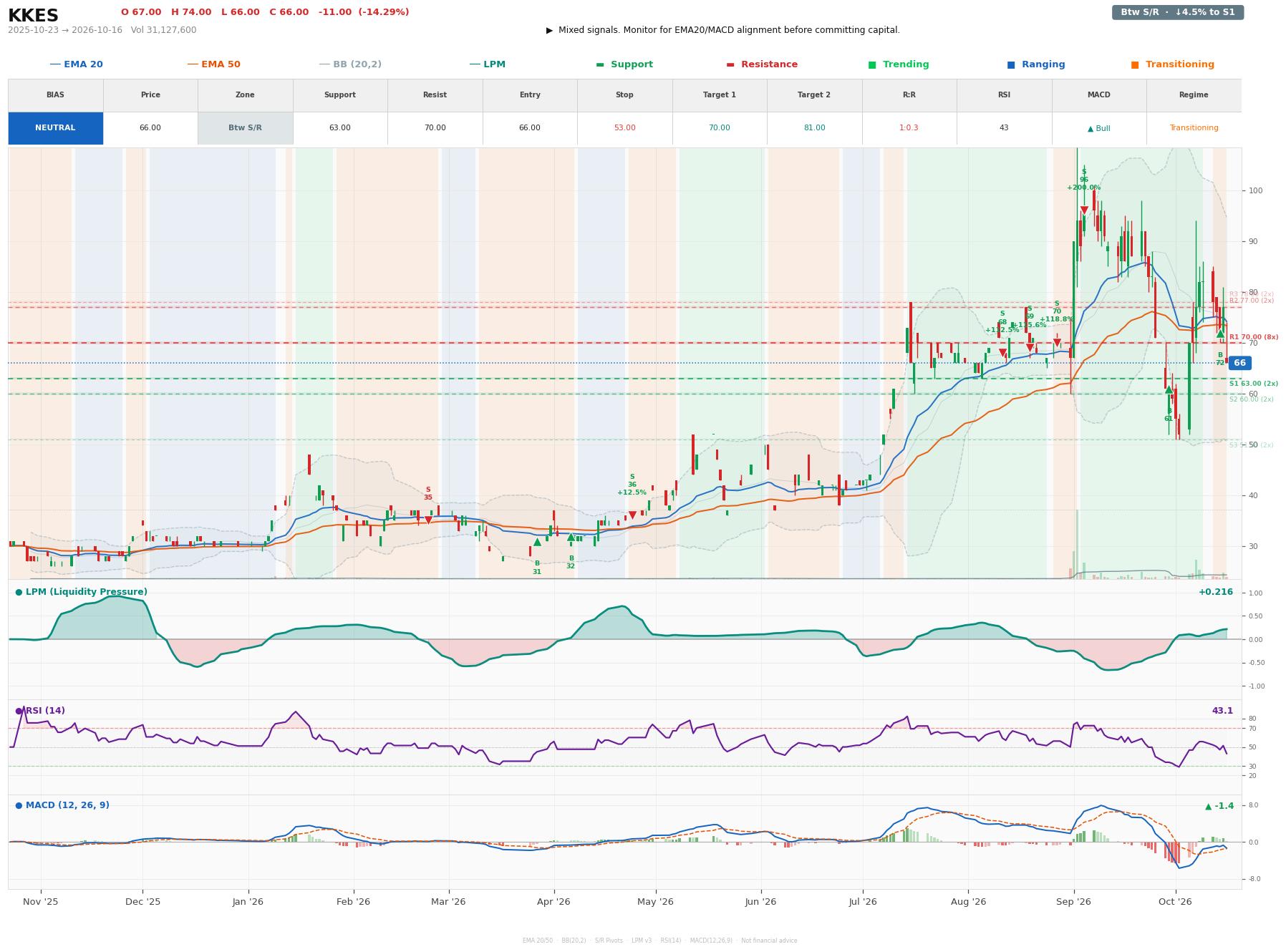Click the MACD Bull cell

coord(1099,128)
